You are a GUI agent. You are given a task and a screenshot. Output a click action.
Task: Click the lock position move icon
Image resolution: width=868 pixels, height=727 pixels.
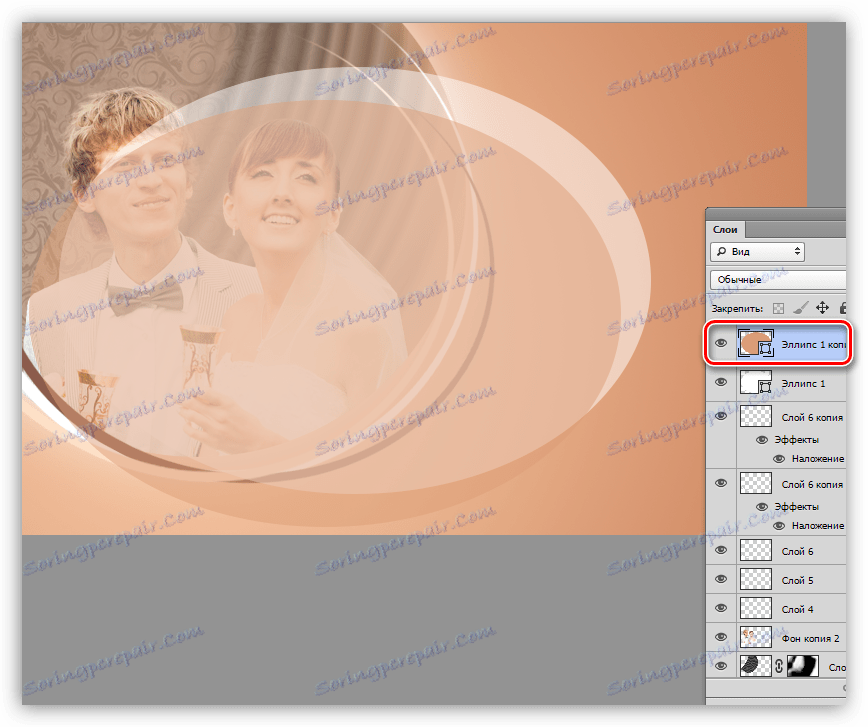822,308
